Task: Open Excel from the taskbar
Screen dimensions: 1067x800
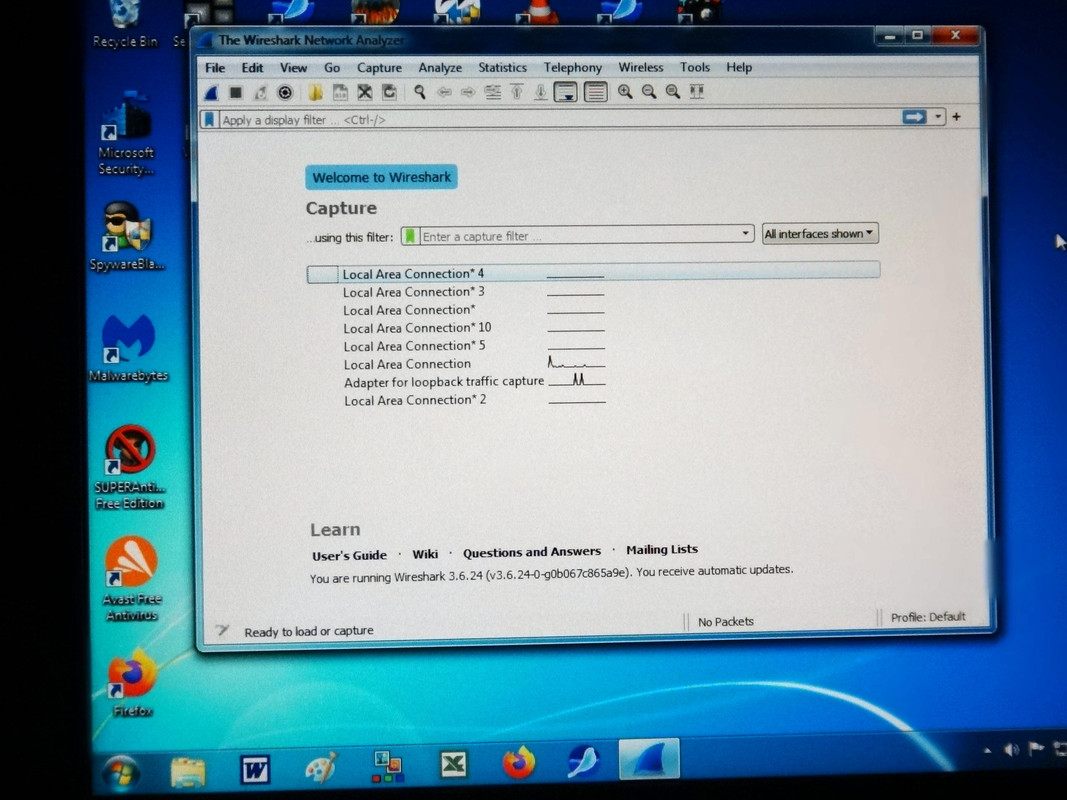Action: tap(453, 765)
